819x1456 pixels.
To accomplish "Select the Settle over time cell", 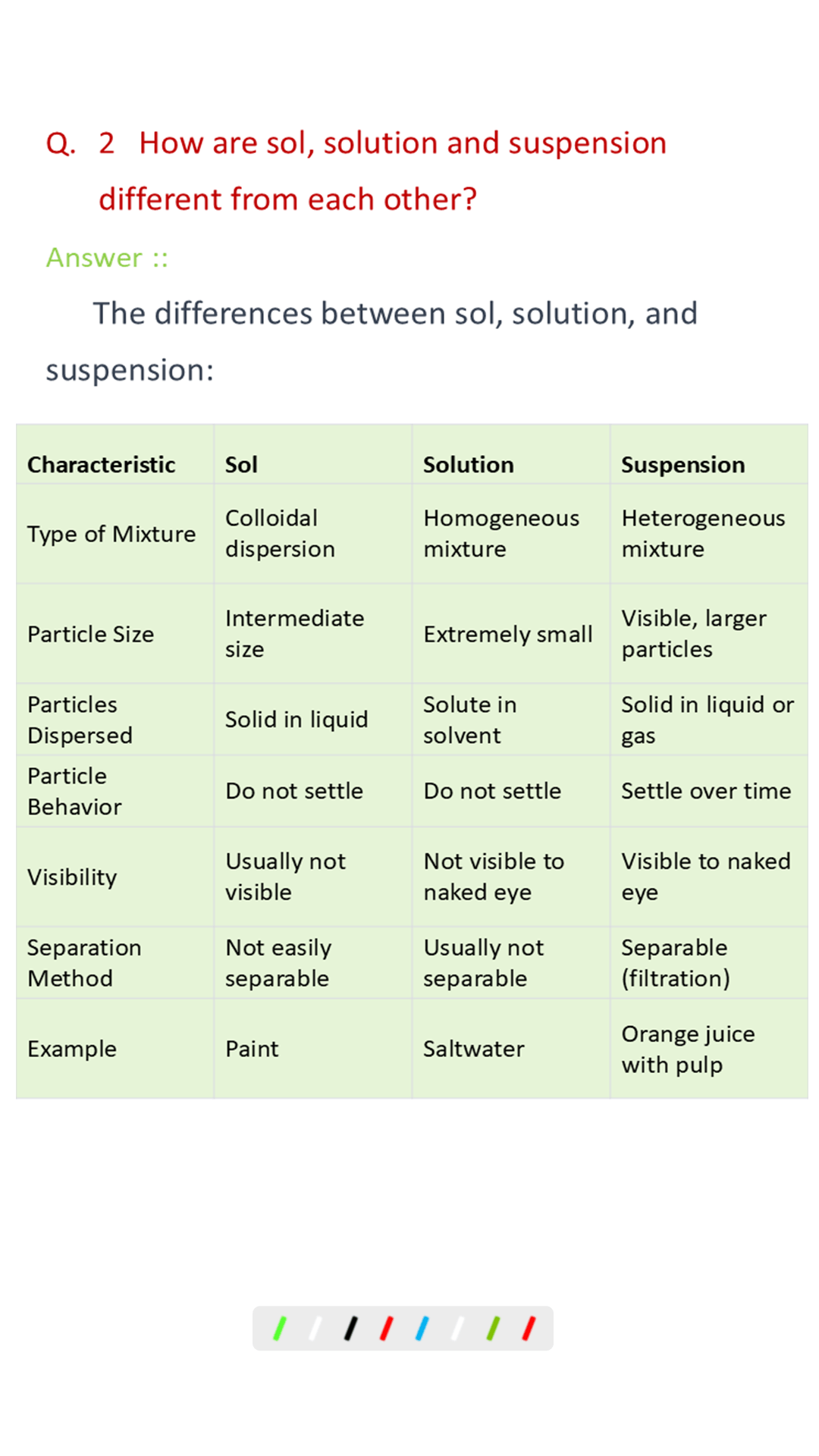I will coord(709,791).
